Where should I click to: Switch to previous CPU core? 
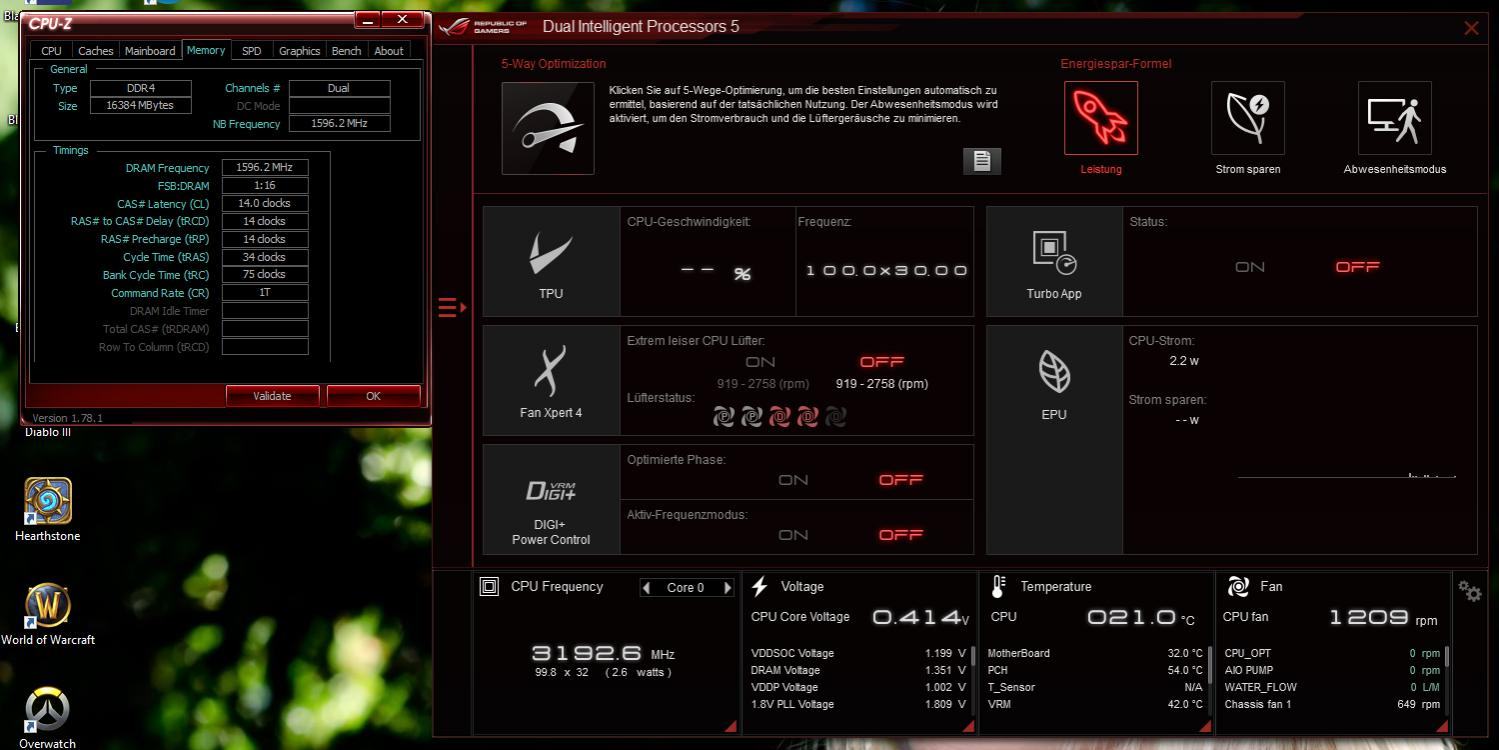[646, 588]
